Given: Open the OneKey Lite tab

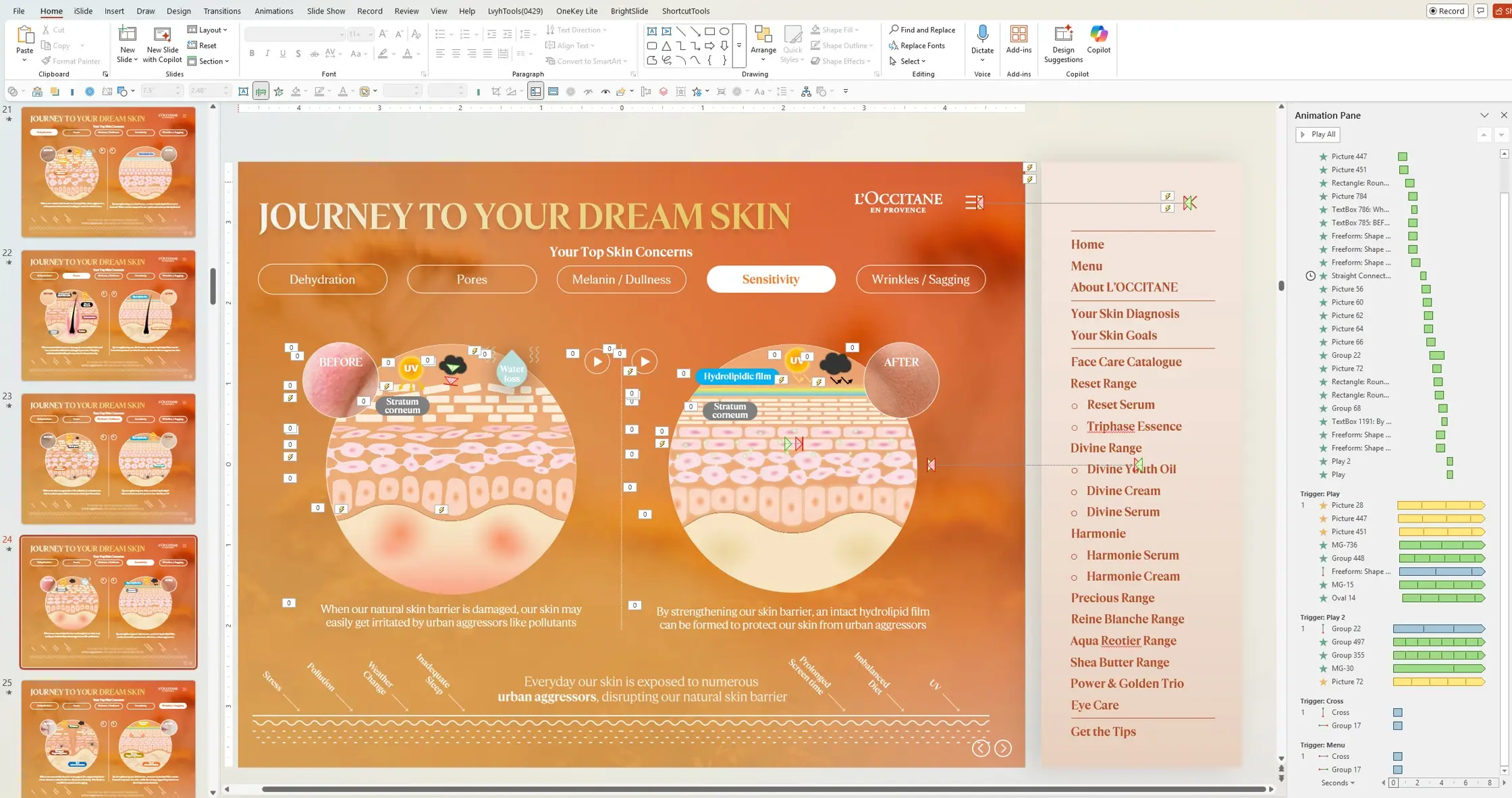Looking at the screenshot, I should [577, 11].
